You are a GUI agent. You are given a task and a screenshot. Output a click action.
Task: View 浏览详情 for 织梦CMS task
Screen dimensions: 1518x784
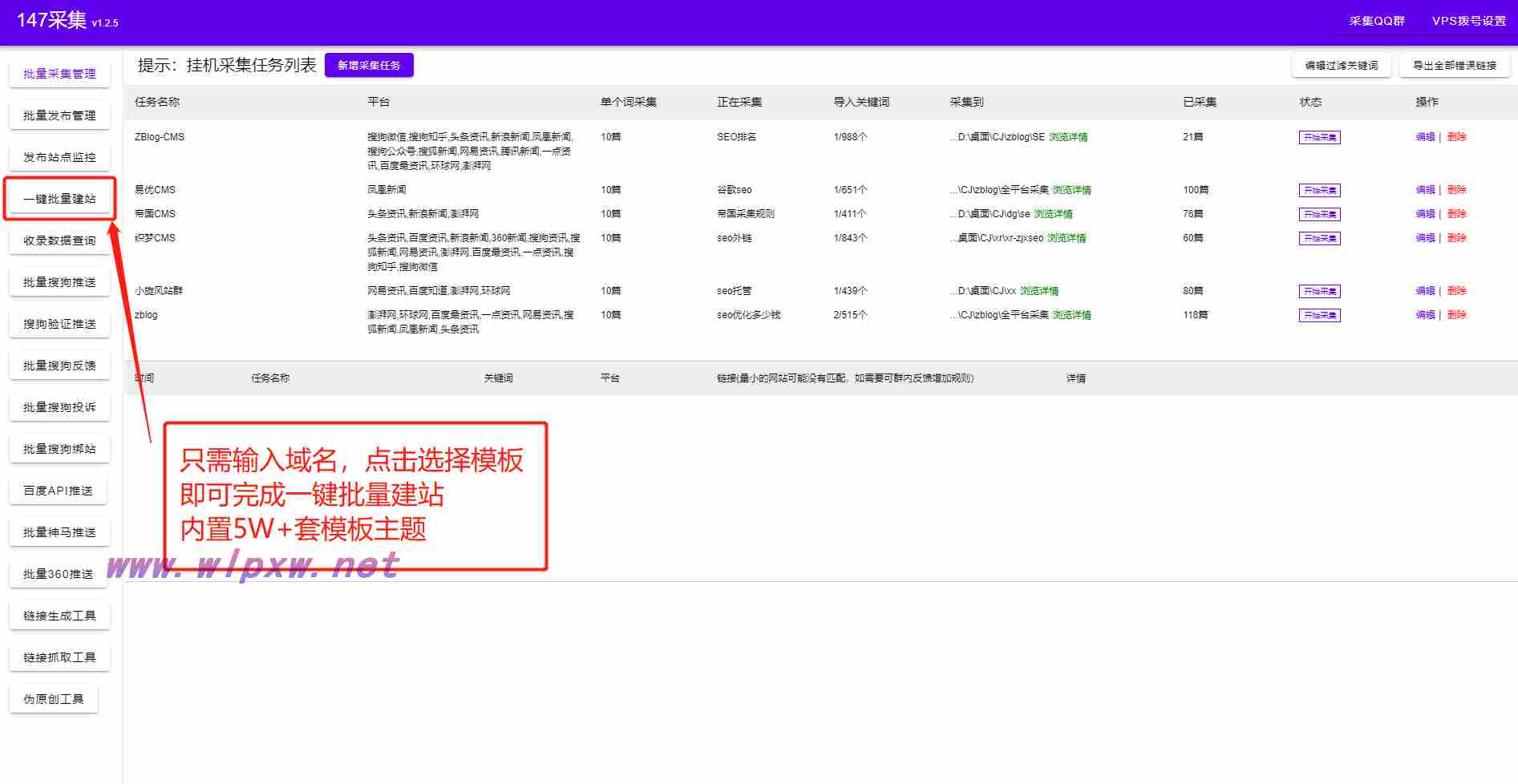click(x=1067, y=238)
